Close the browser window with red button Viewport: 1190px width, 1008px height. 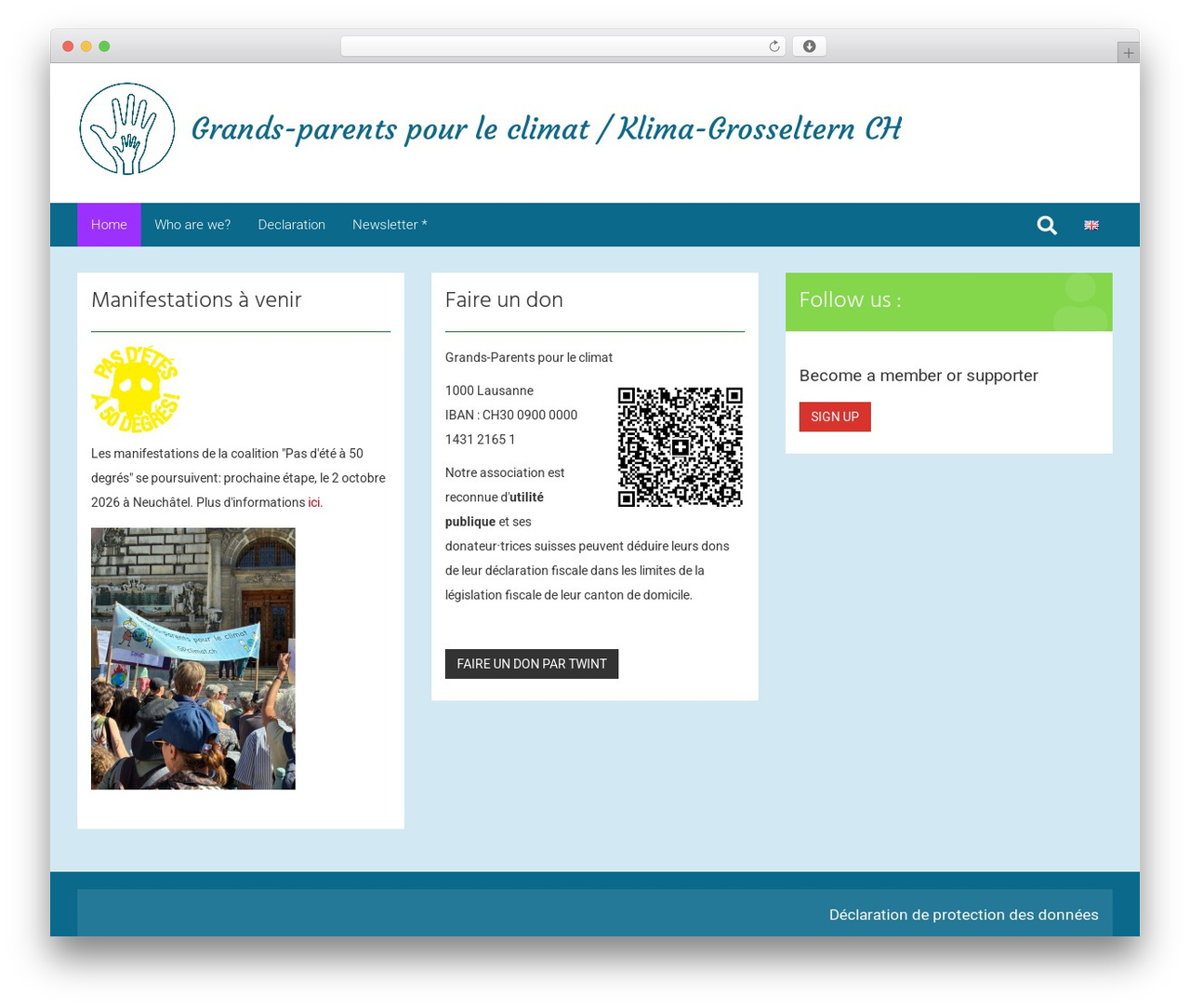tap(68, 46)
